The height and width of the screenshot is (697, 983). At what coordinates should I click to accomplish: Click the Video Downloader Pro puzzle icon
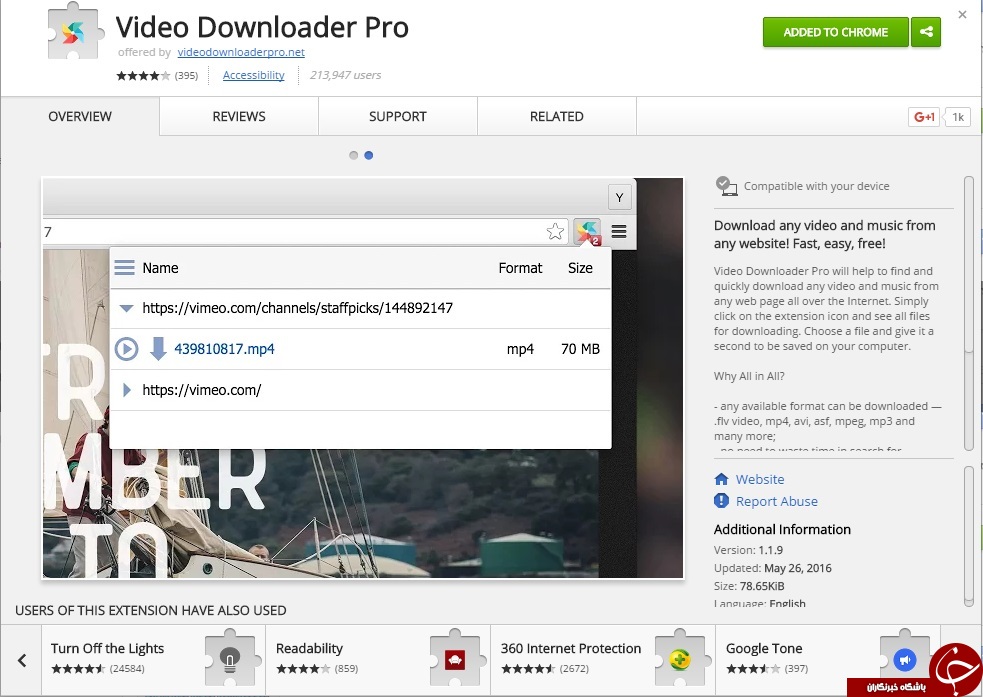coord(75,32)
